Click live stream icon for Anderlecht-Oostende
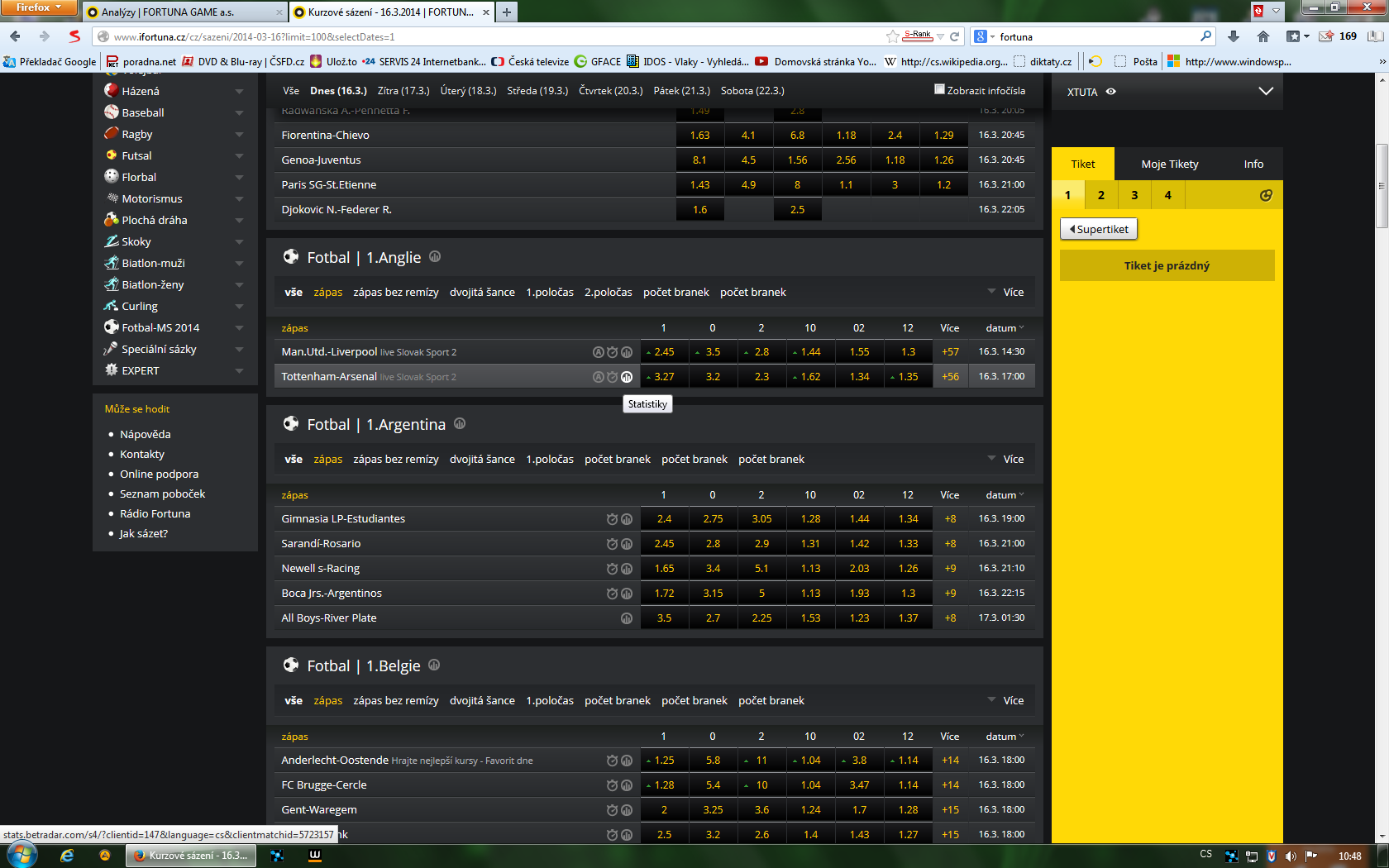This screenshot has height=868, width=1389. [x=612, y=761]
